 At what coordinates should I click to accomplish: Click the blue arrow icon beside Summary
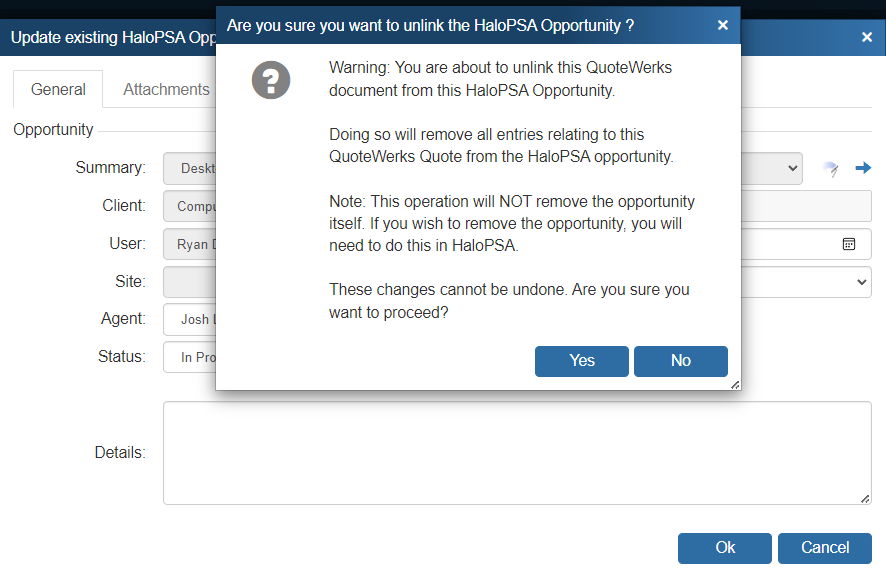coord(863,168)
